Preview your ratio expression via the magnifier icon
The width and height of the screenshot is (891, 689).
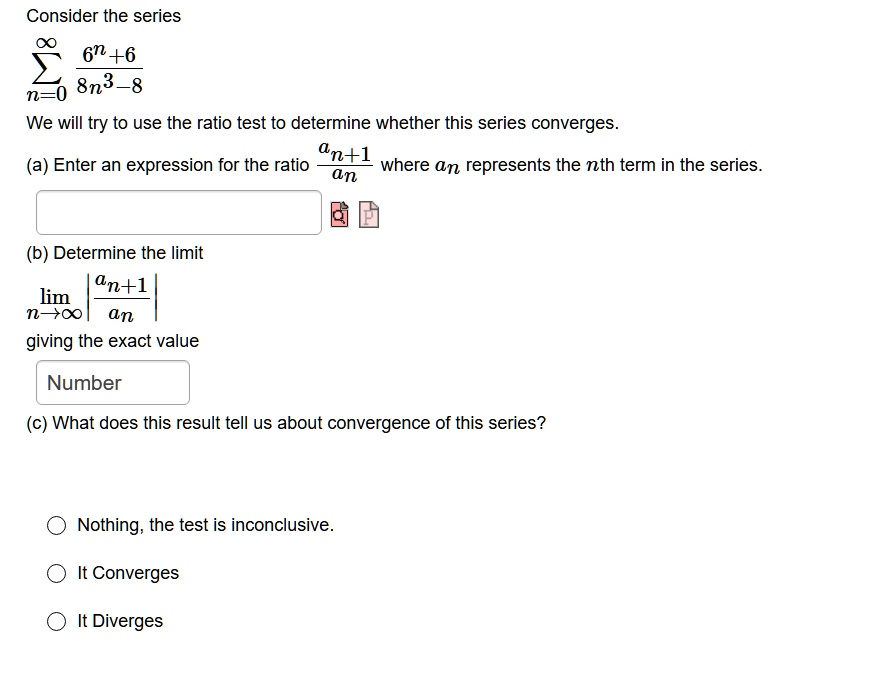[x=340, y=212]
